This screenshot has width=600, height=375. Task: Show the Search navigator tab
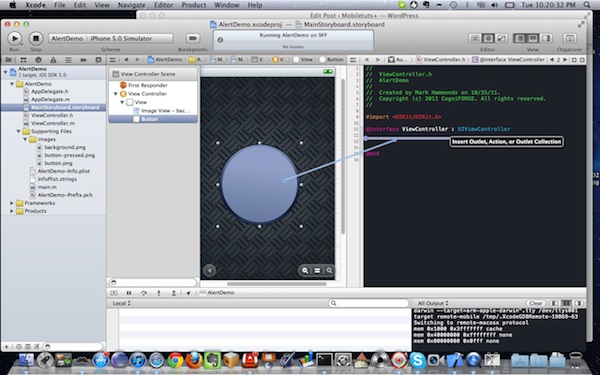38,60
